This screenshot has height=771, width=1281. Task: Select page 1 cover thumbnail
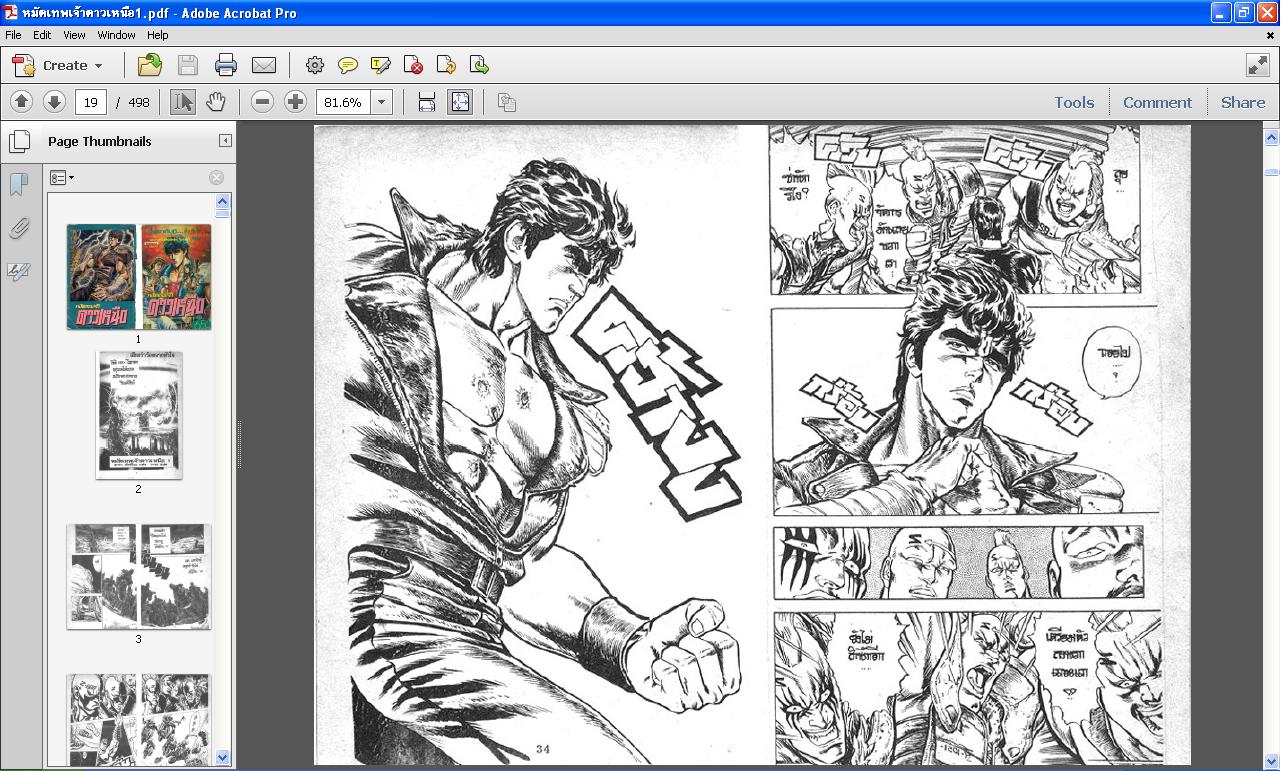click(x=139, y=277)
